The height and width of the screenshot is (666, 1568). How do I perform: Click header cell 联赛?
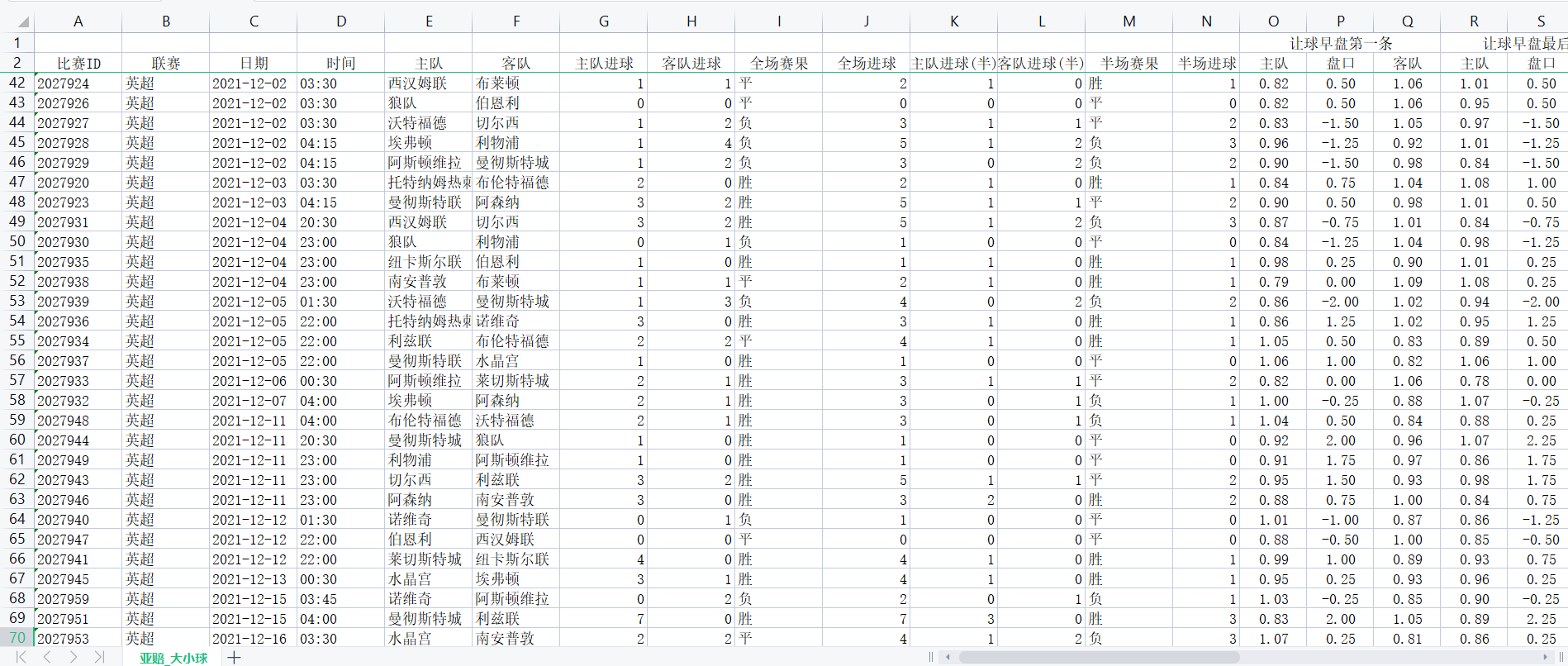(166, 64)
